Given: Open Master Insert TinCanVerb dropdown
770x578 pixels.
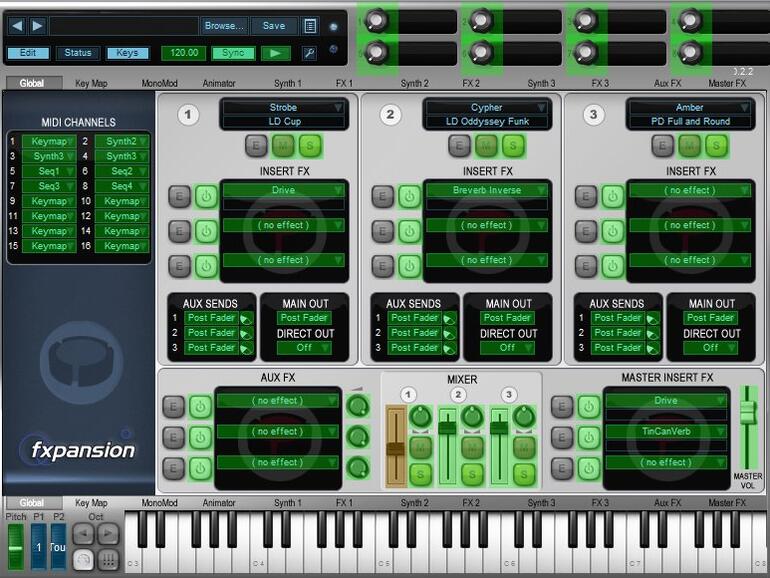Looking at the screenshot, I should point(666,431).
